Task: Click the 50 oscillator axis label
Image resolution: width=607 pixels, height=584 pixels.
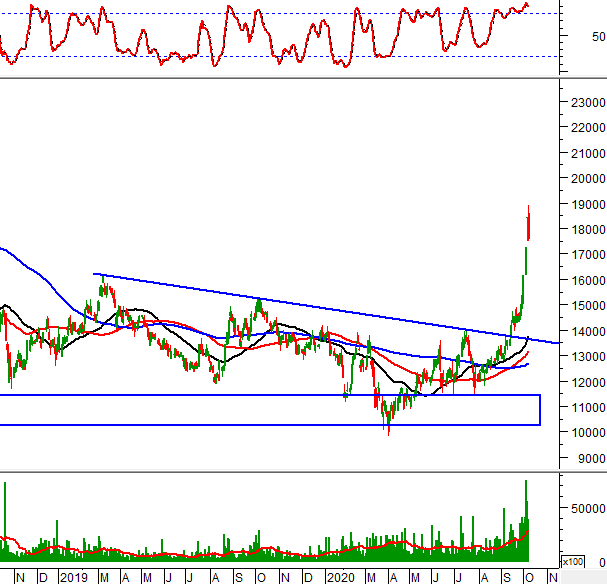Action: tap(598, 37)
